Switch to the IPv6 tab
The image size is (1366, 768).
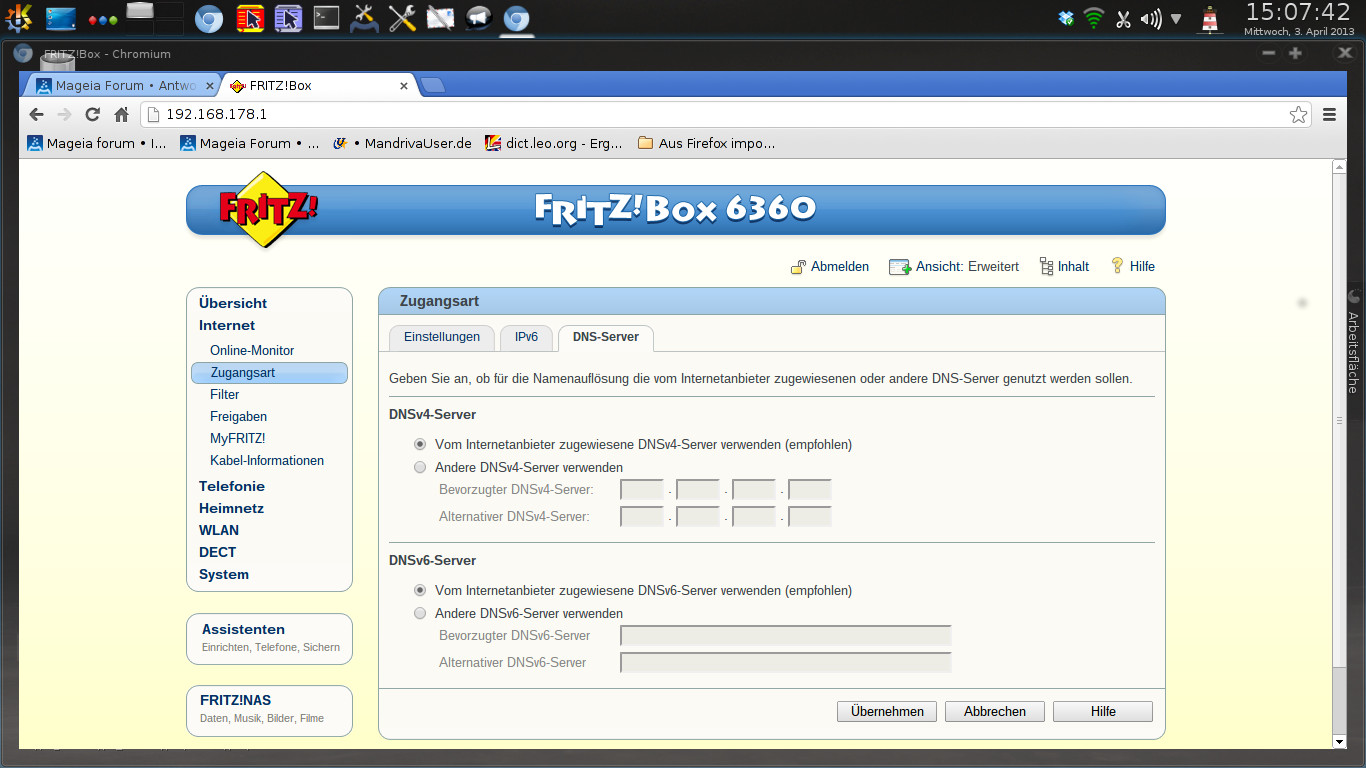(x=526, y=337)
